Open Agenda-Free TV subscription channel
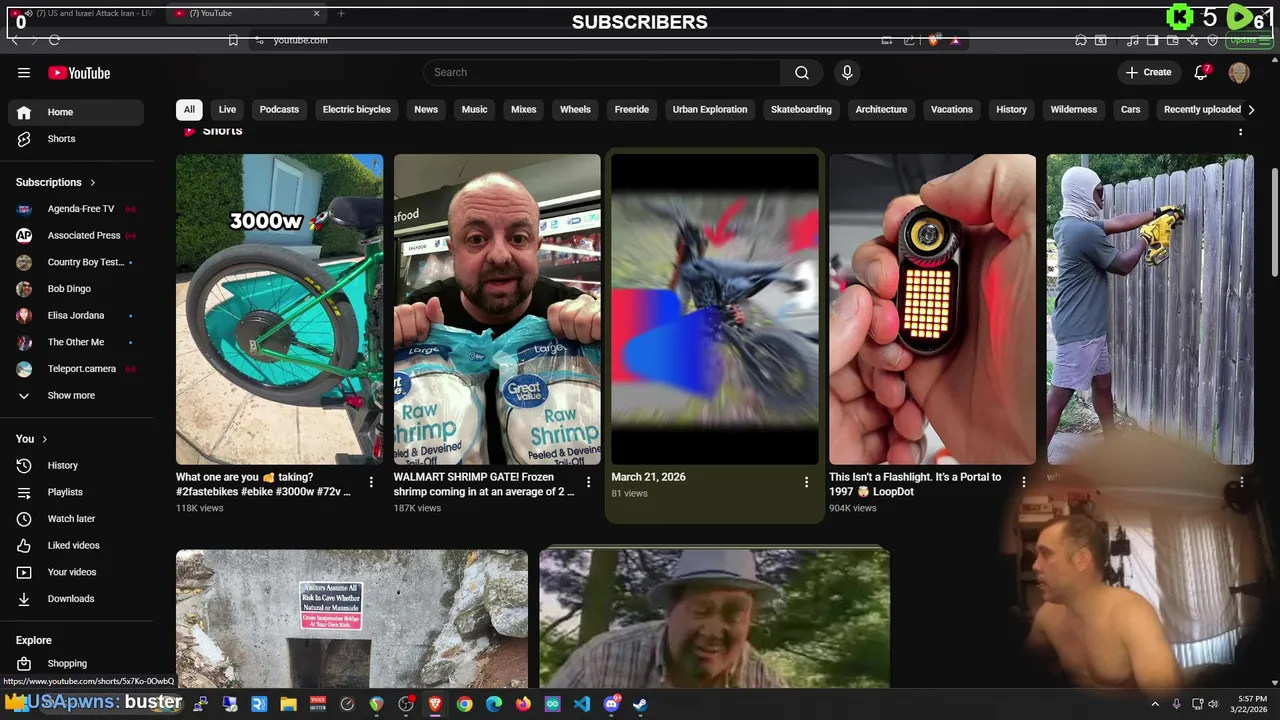This screenshot has height=720, width=1280. 76,209
